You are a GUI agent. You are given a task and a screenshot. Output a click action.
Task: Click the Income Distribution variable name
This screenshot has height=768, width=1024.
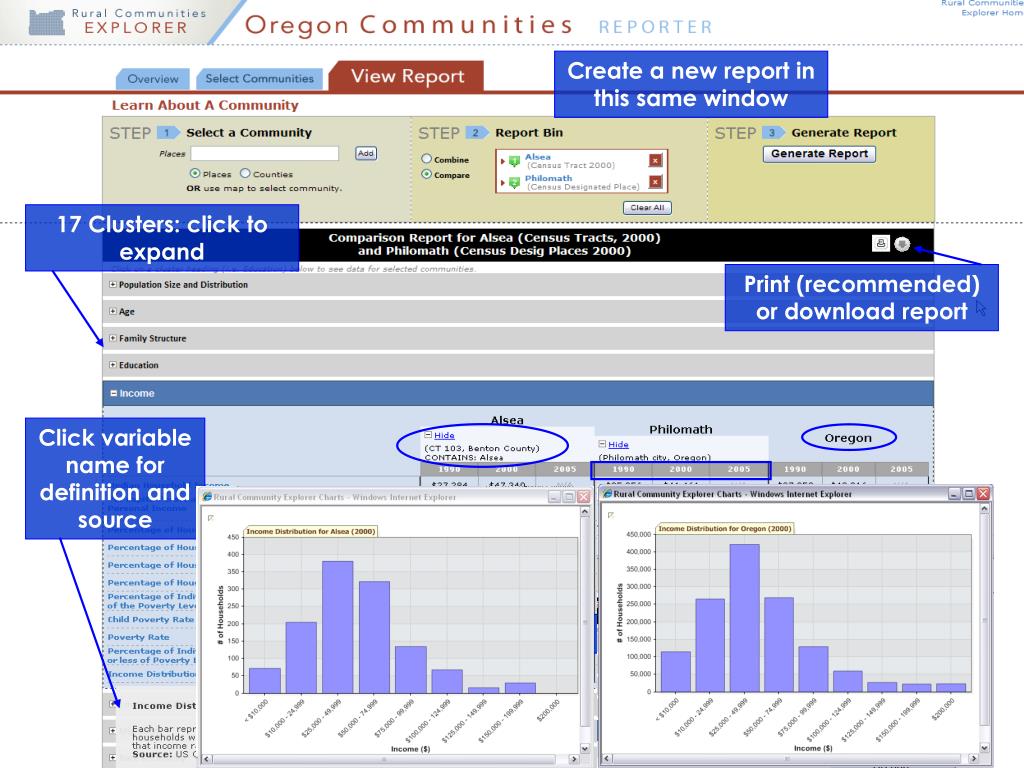coord(152,674)
